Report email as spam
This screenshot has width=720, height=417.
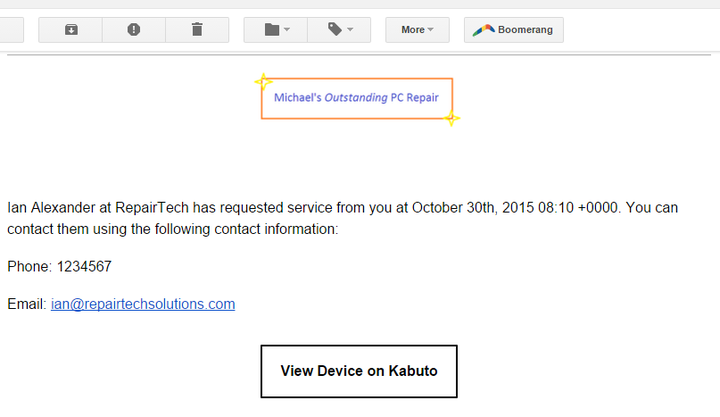(134, 30)
